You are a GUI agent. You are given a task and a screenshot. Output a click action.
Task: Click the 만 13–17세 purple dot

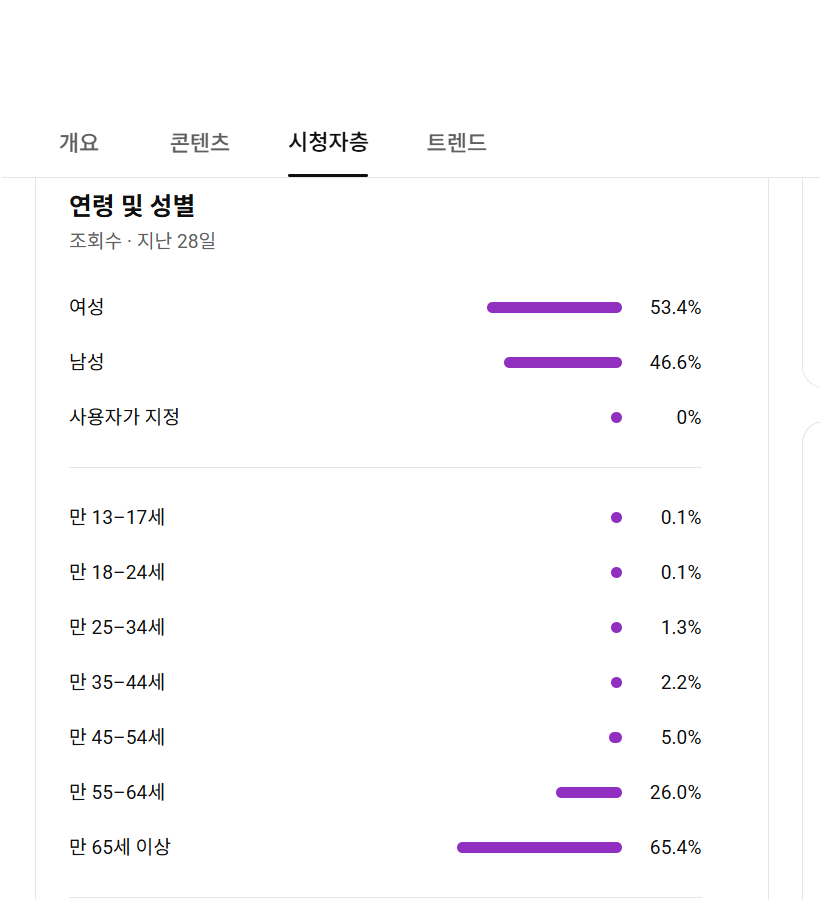(x=616, y=518)
